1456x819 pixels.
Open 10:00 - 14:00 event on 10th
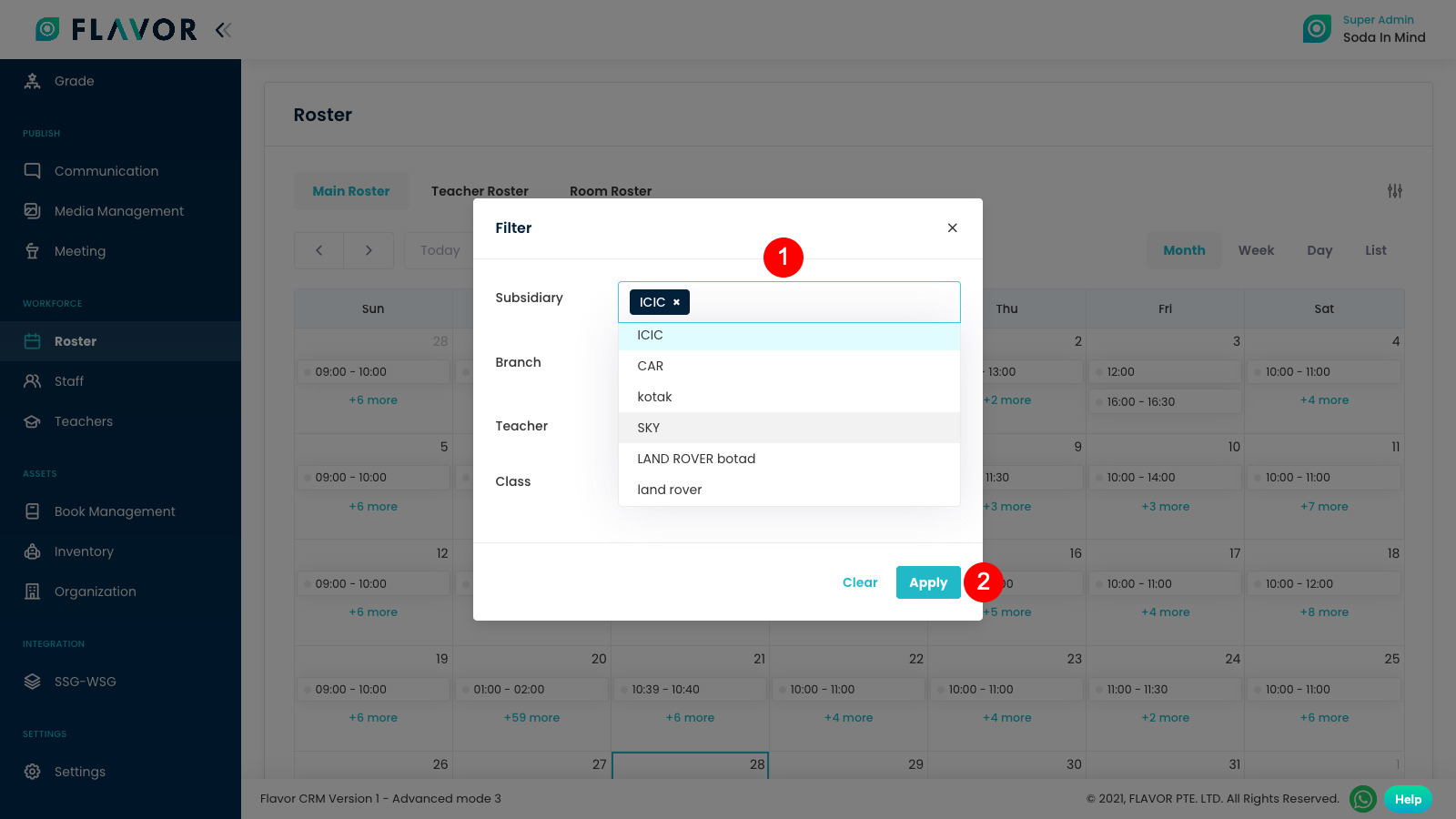point(1166,477)
